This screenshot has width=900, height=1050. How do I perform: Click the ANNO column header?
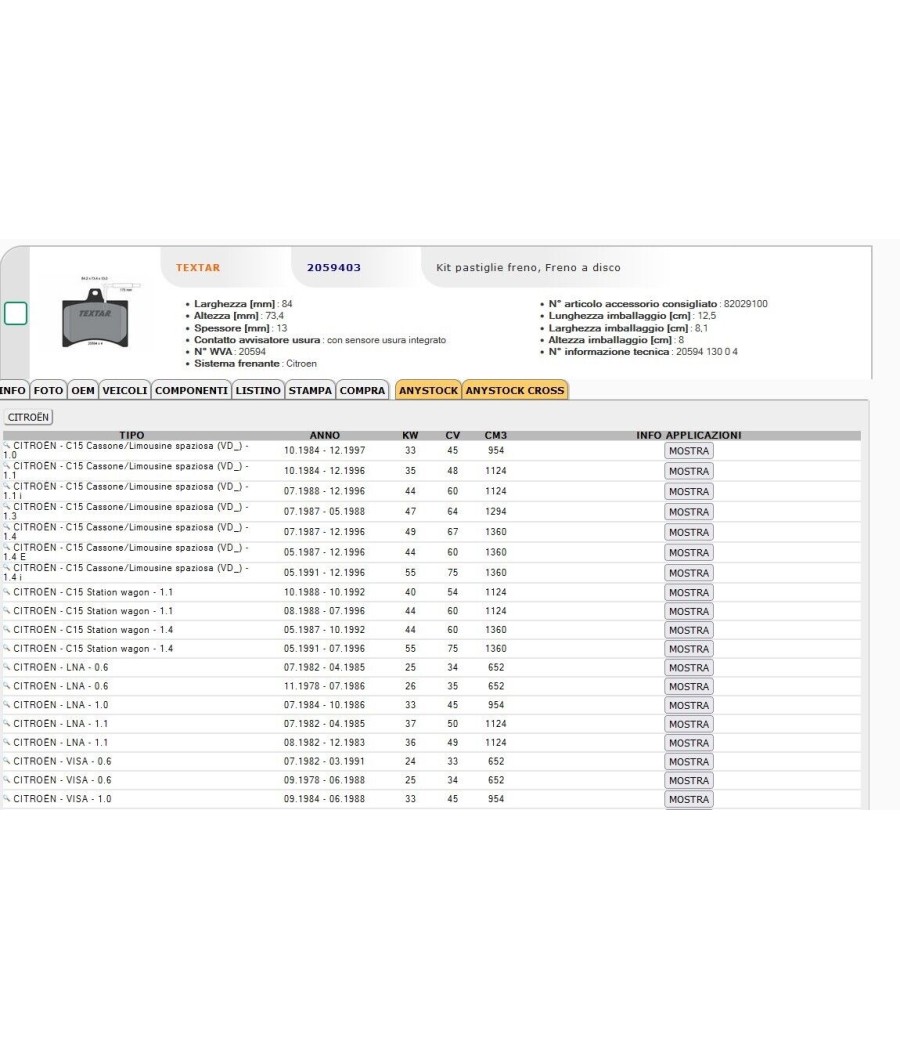point(325,435)
